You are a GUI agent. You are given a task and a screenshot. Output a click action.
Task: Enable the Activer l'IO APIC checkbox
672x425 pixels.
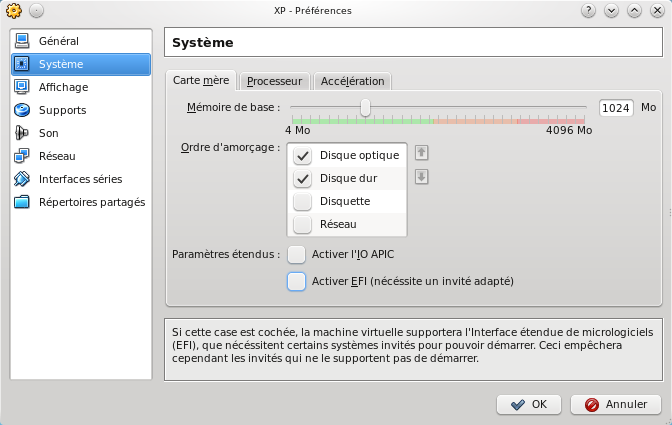296,254
